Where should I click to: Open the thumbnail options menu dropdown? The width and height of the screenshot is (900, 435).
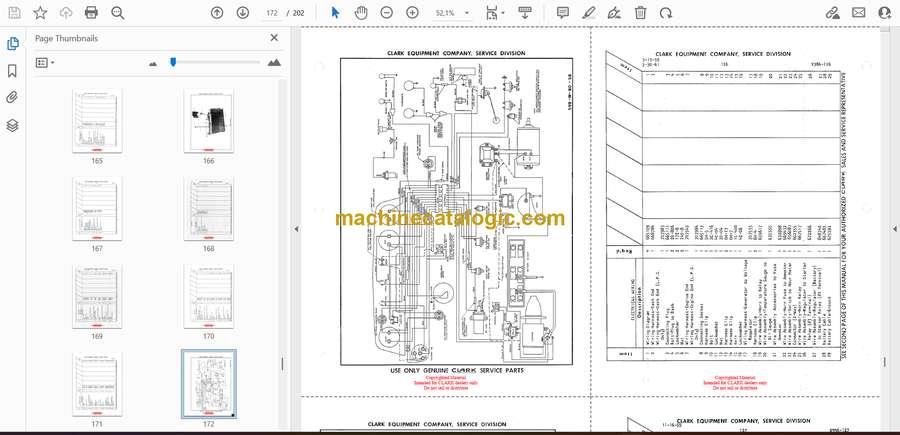coord(45,63)
